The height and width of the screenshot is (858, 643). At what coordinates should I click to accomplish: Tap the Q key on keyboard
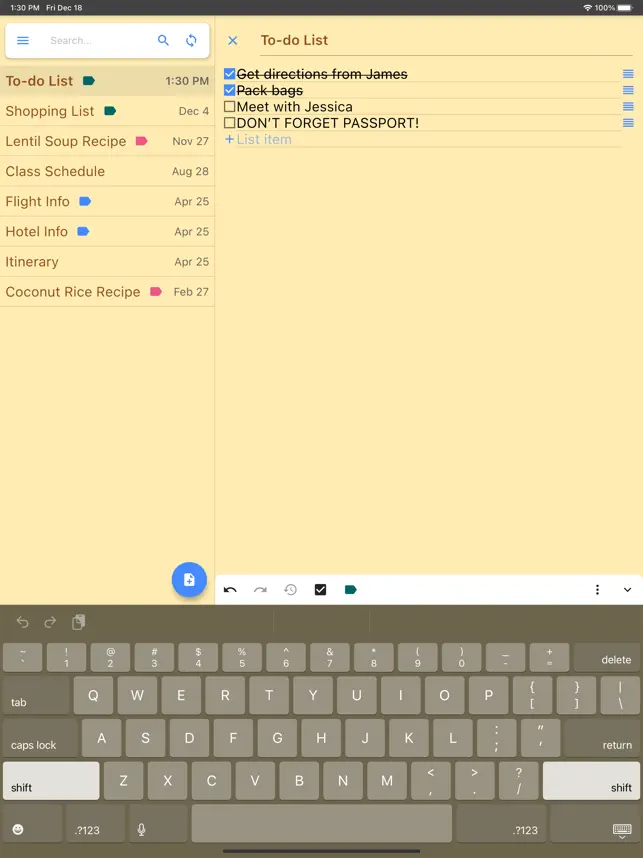94,695
